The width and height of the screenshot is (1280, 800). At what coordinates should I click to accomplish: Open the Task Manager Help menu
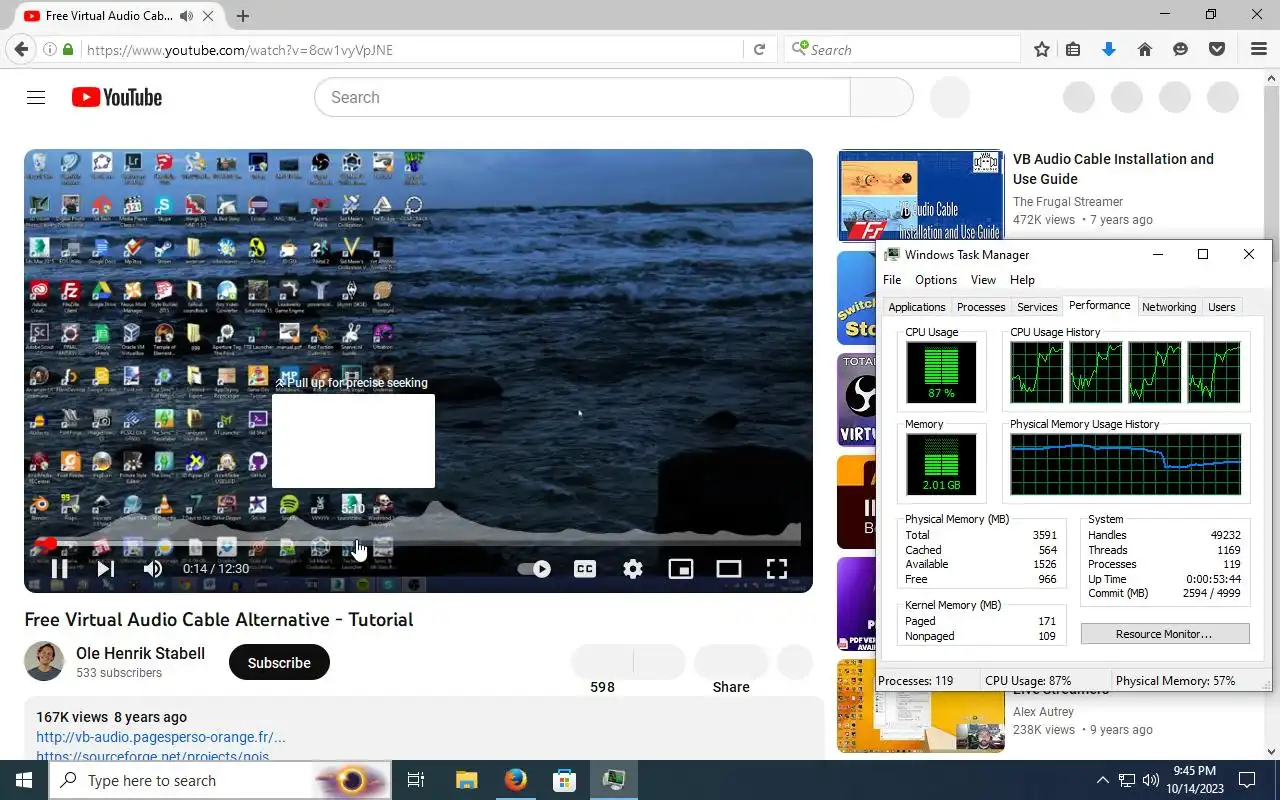(1022, 280)
